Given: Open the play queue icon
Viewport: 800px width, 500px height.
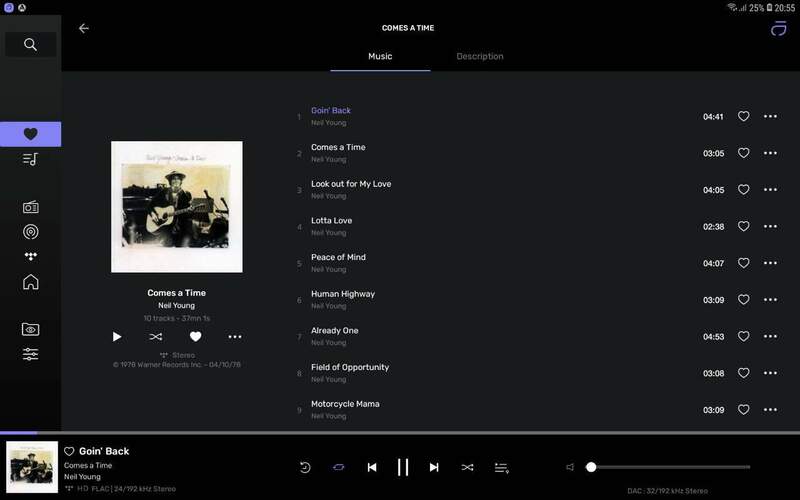Looking at the screenshot, I should pyautogui.click(x=502, y=468).
